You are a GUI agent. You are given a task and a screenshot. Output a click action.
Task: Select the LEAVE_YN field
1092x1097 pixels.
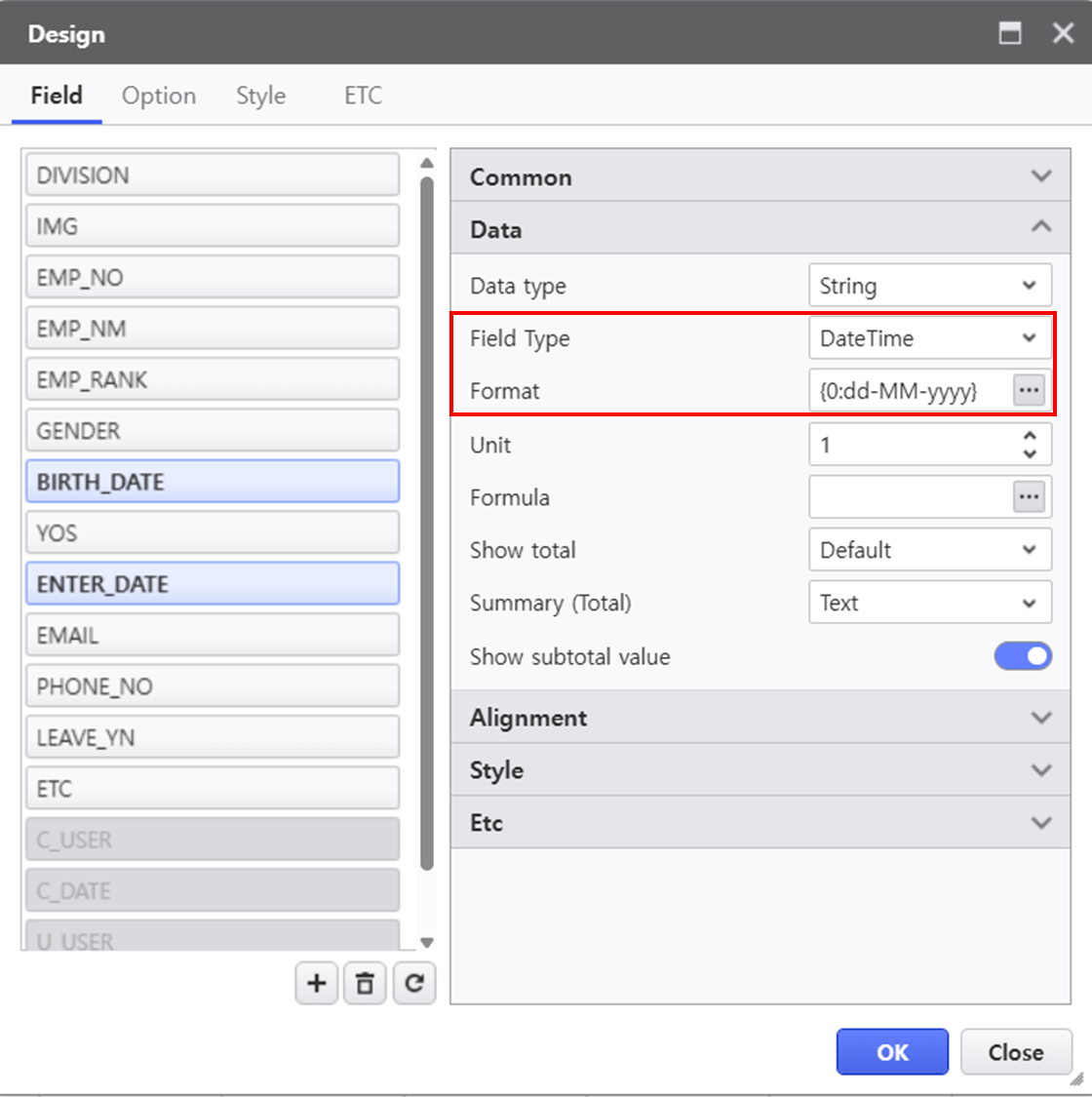[213, 737]
